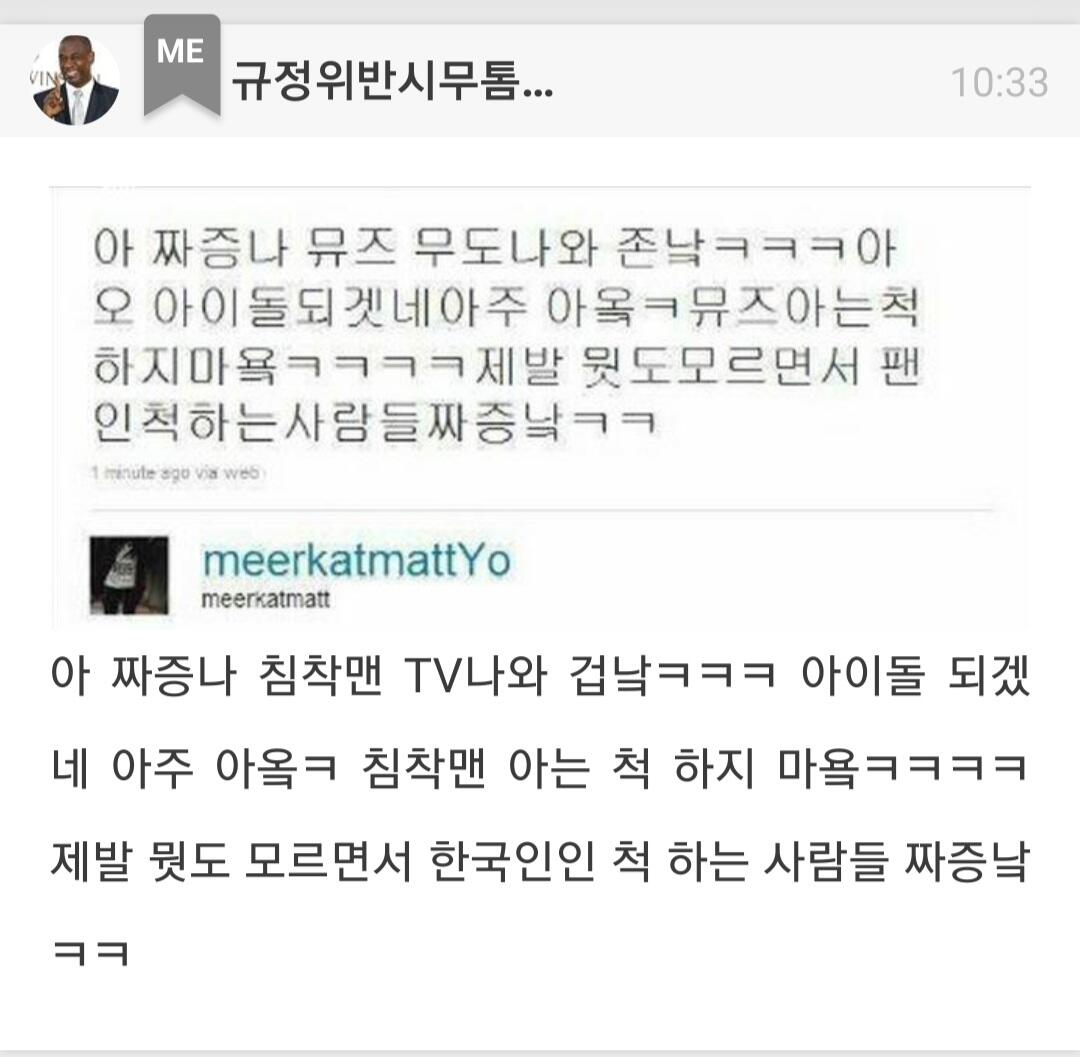Open the poster's round profile photo
The width and height of the screenshot is (1080, 1057).
pyautogui.click(x=75, y=81)
